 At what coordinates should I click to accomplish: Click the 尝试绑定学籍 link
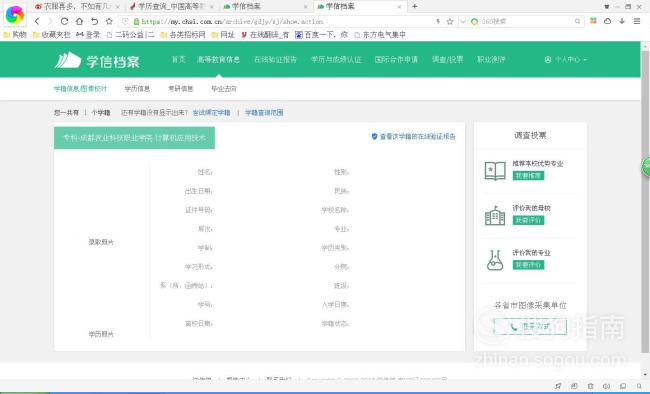[211, 112]
